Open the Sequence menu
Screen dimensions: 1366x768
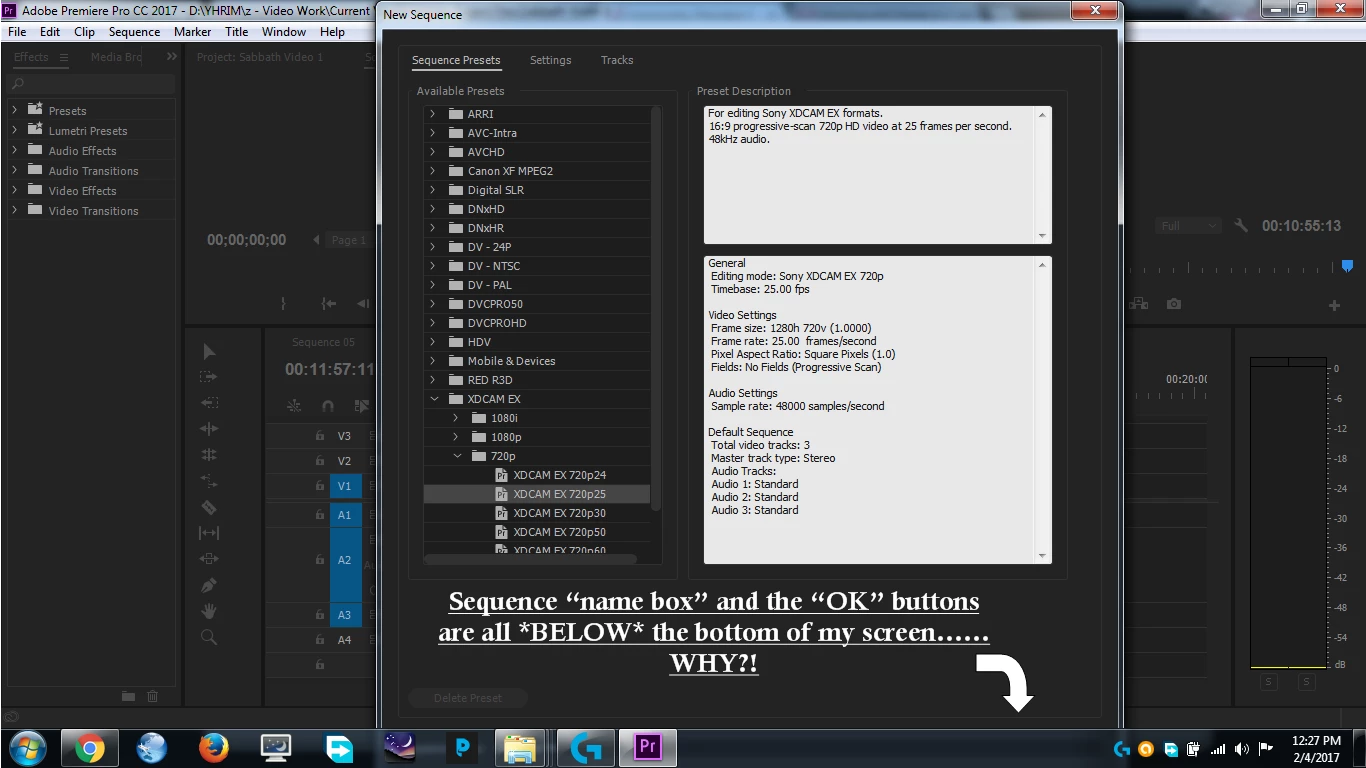(x=134, y=32)
